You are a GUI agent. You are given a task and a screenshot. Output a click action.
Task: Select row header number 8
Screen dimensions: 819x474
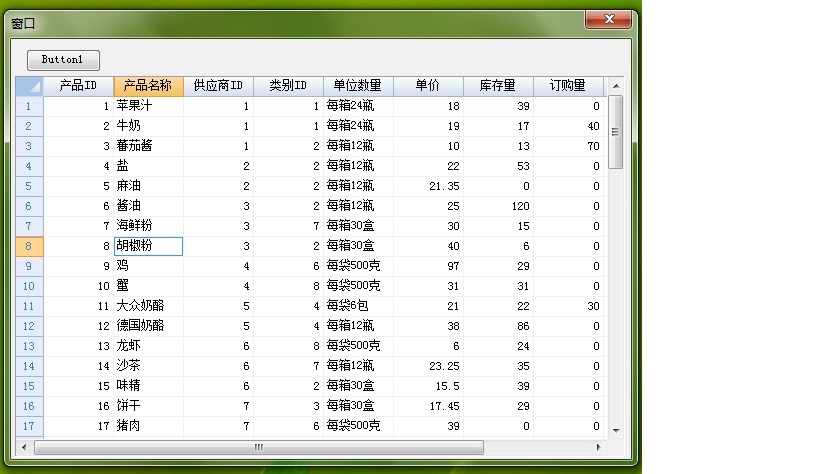pos(29,246)
